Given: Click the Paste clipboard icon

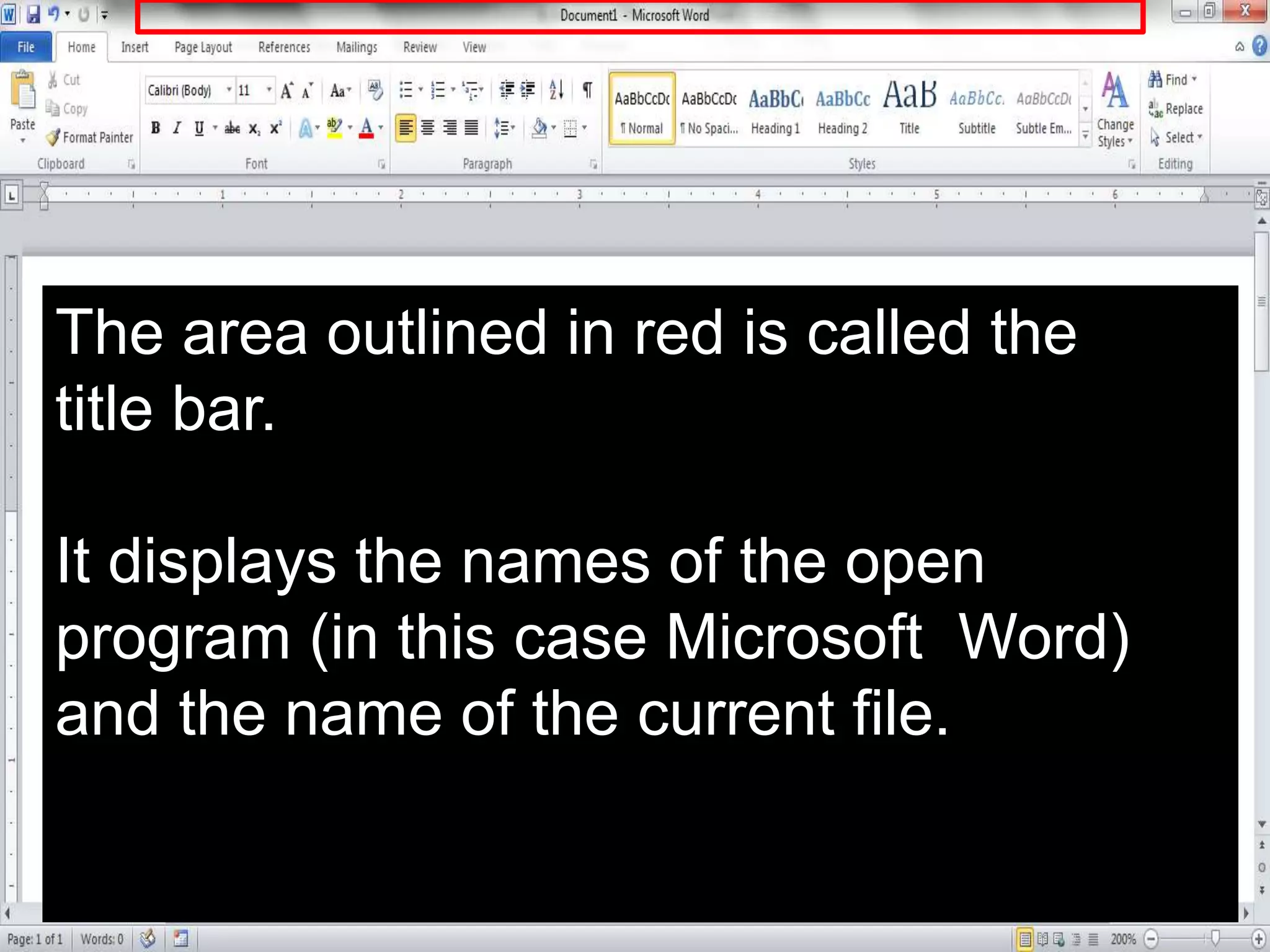Looking at the screenshot, I should tap(24, 91).
